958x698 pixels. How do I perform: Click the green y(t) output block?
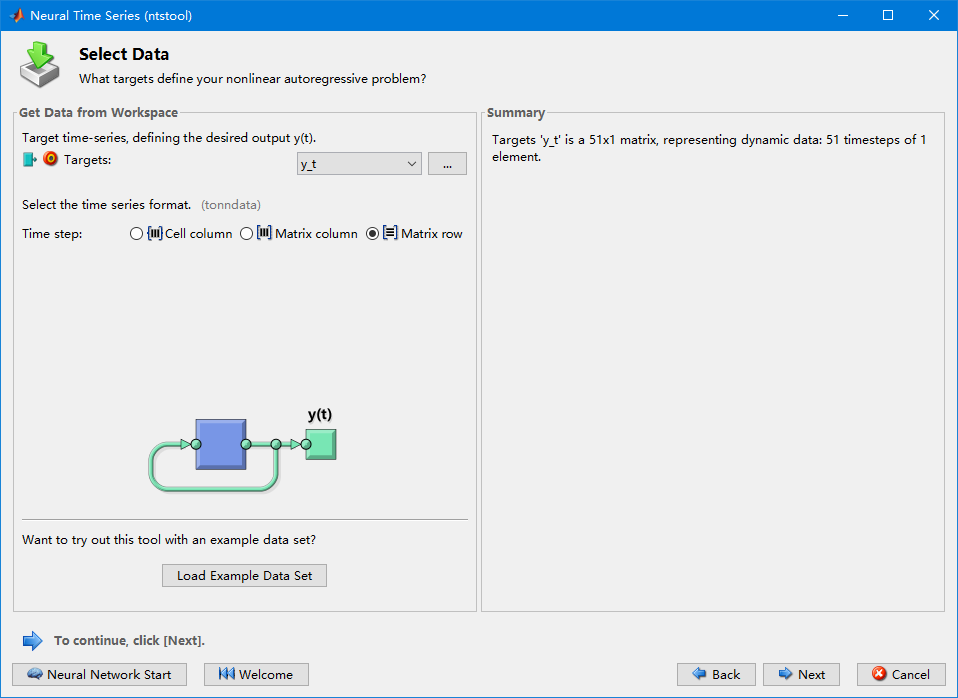320,444
